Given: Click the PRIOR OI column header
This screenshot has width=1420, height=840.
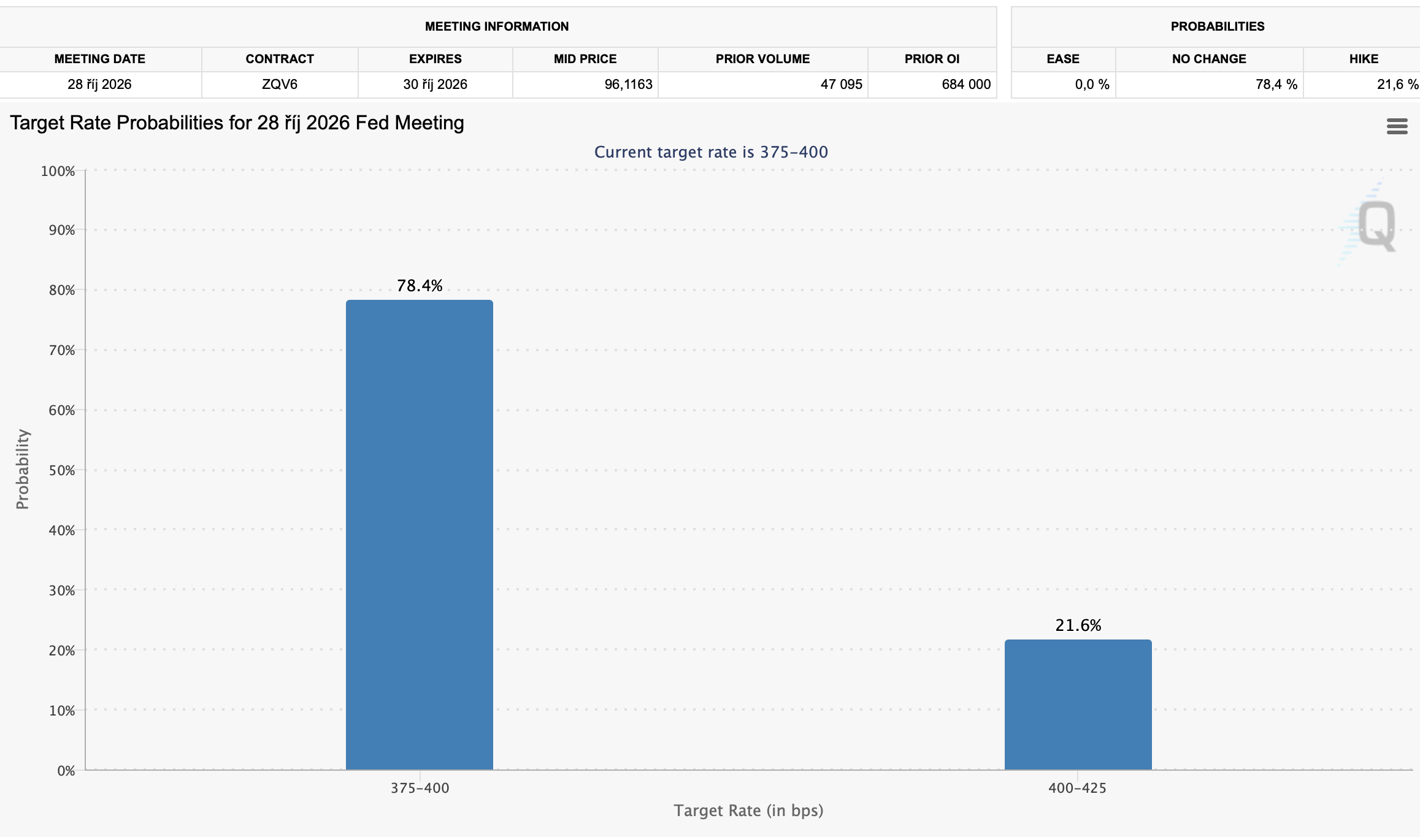Looking at the screenshot, I should 932,59.
